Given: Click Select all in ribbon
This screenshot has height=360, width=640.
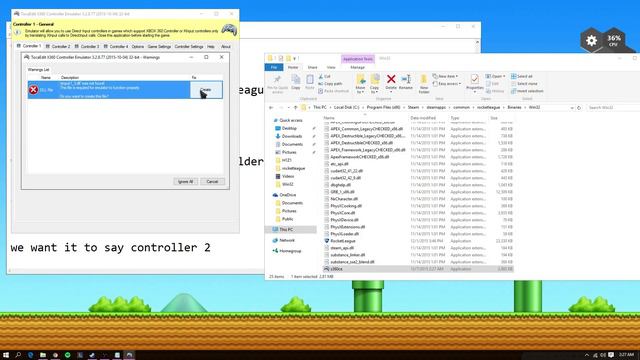Looking at the screenshot, I should tap(522, 76).
